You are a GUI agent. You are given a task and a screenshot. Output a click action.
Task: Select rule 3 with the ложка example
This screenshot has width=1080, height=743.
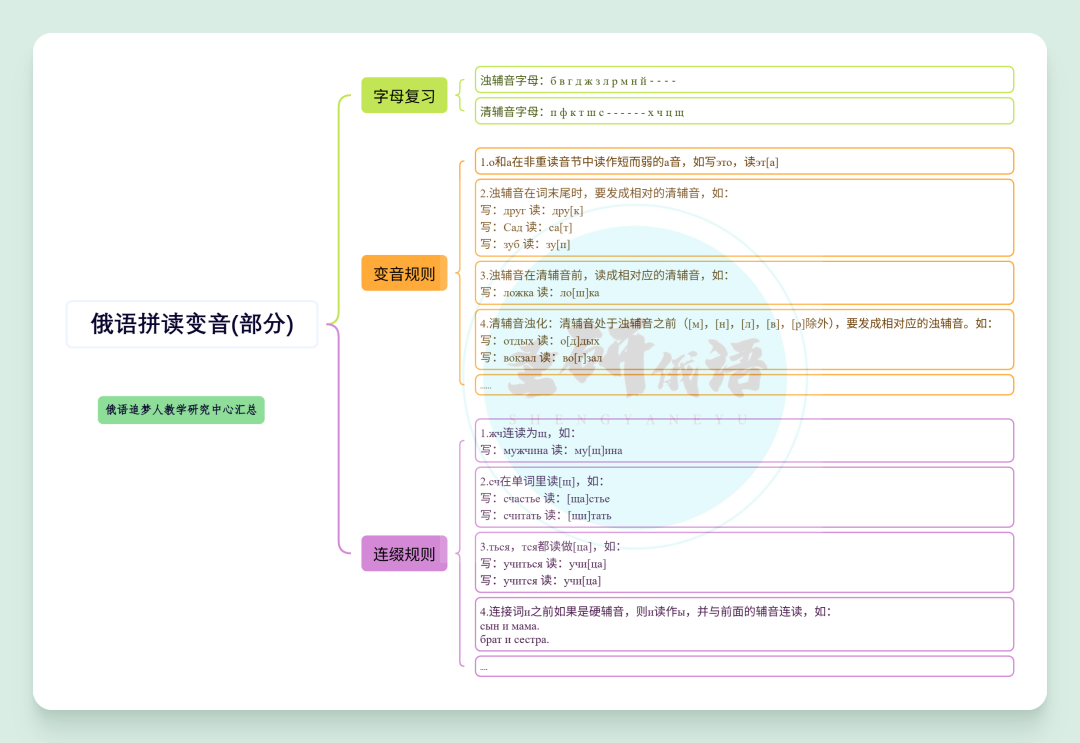tap(744, 283)
